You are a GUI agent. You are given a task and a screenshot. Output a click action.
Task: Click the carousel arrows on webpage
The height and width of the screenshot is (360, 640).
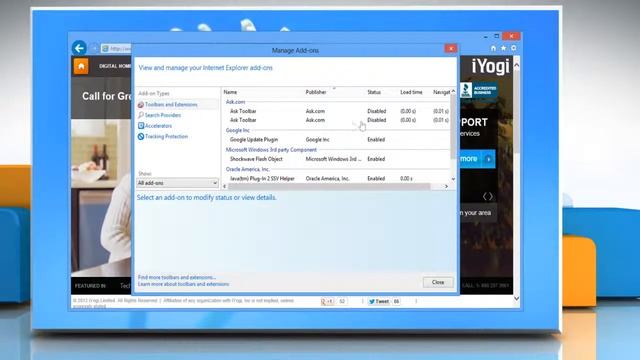click(x=488, y=196)
